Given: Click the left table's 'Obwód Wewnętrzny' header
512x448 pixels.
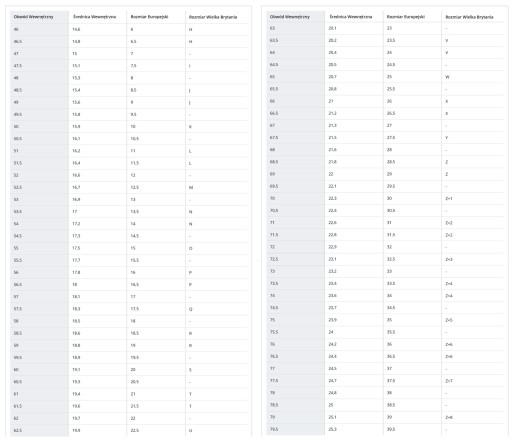Looking at the screenshot, I should (33, 17).
